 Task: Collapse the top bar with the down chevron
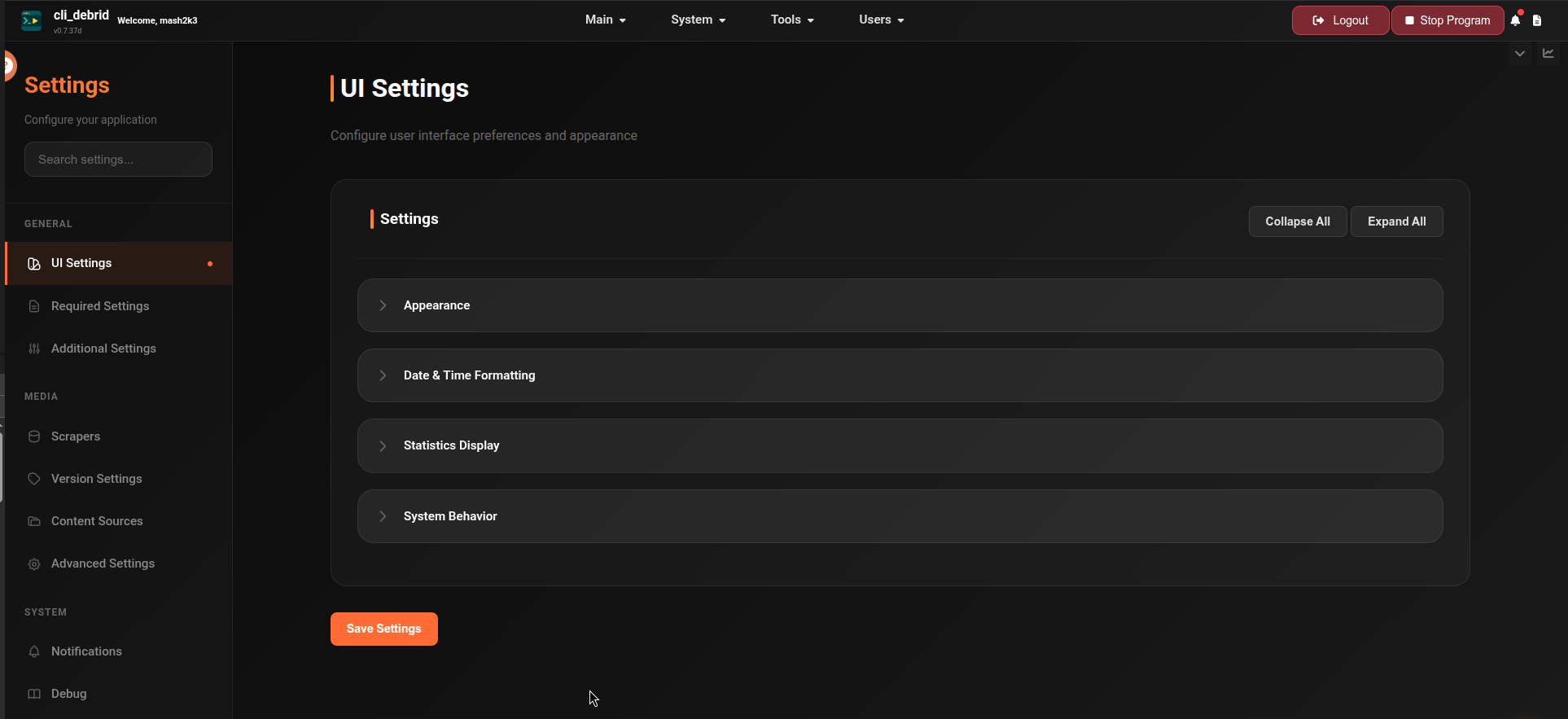(1519, 54)
